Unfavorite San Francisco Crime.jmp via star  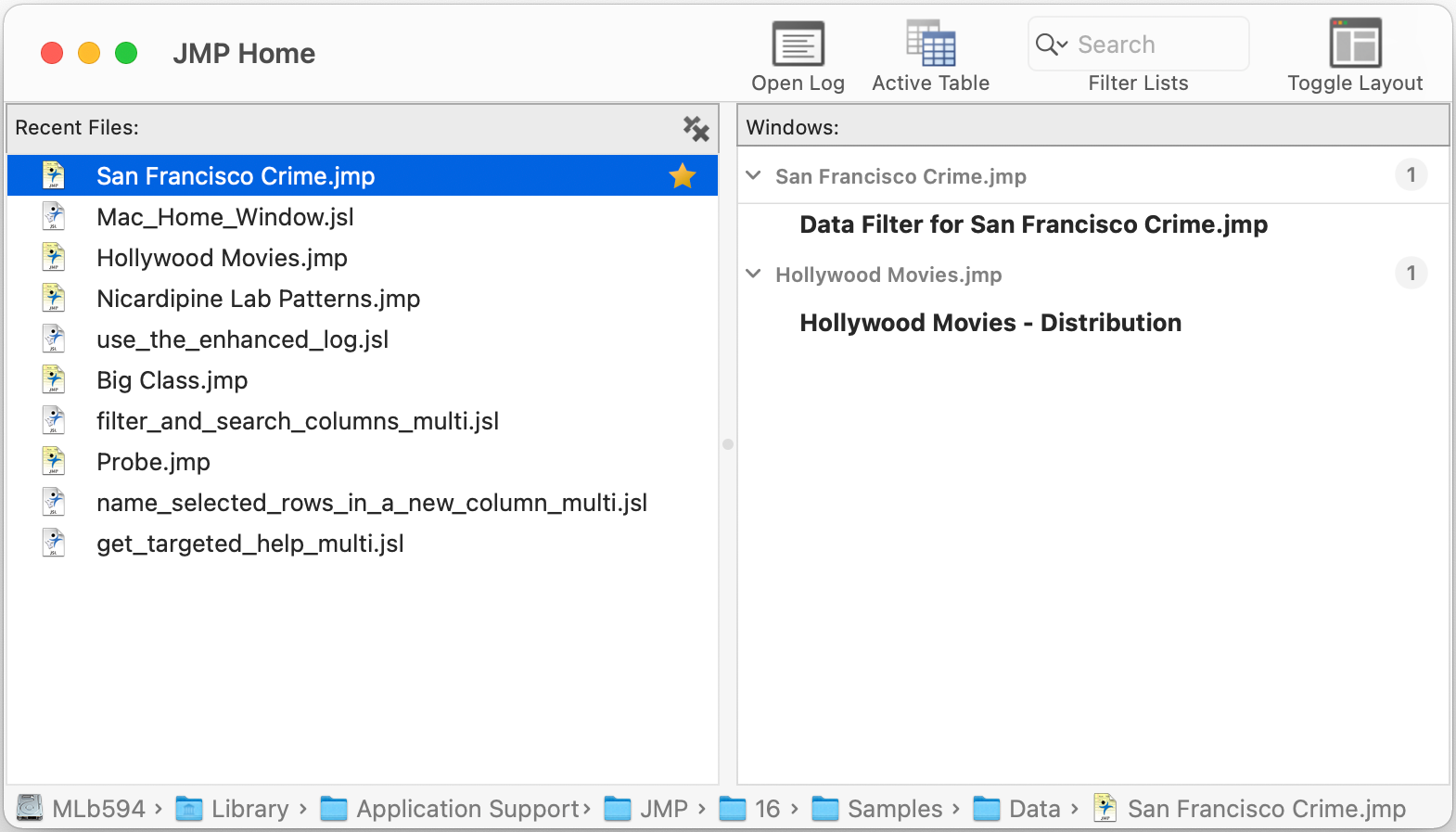click(683, 176)
